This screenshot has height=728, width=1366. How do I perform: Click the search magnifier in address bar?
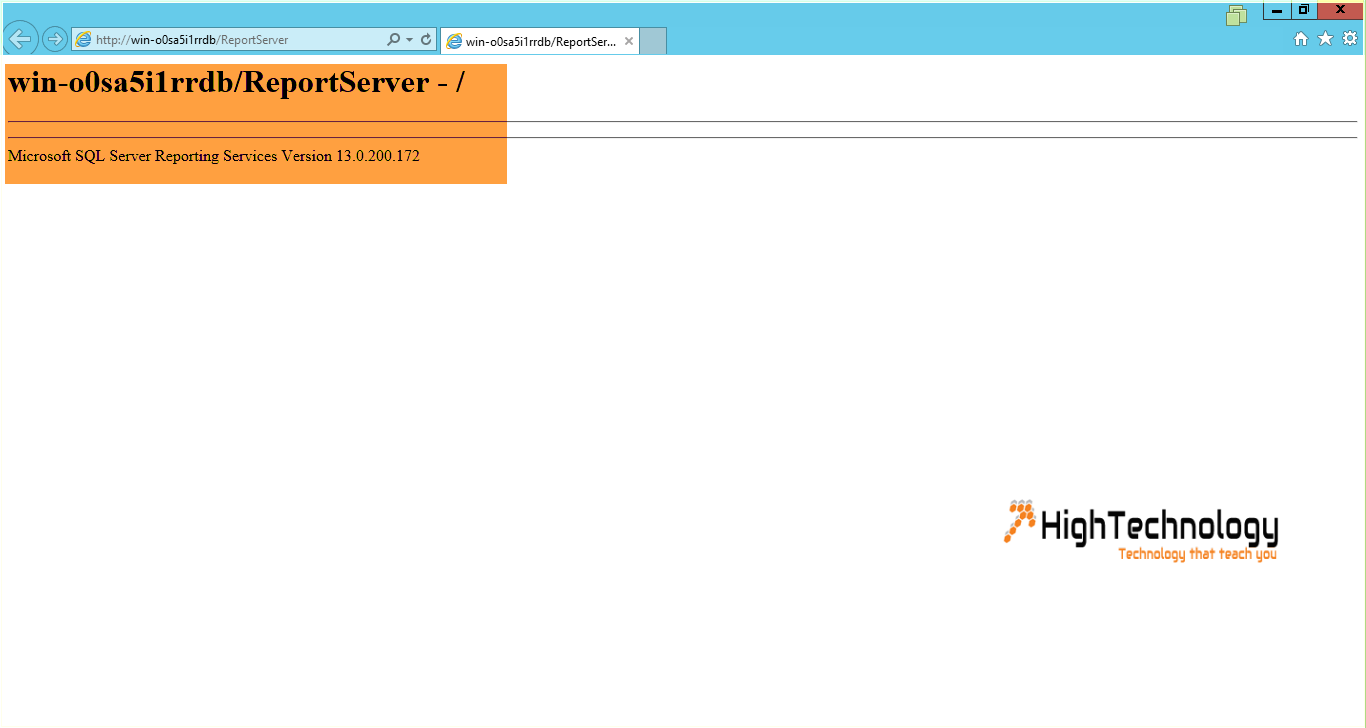[x=393, y=40]
